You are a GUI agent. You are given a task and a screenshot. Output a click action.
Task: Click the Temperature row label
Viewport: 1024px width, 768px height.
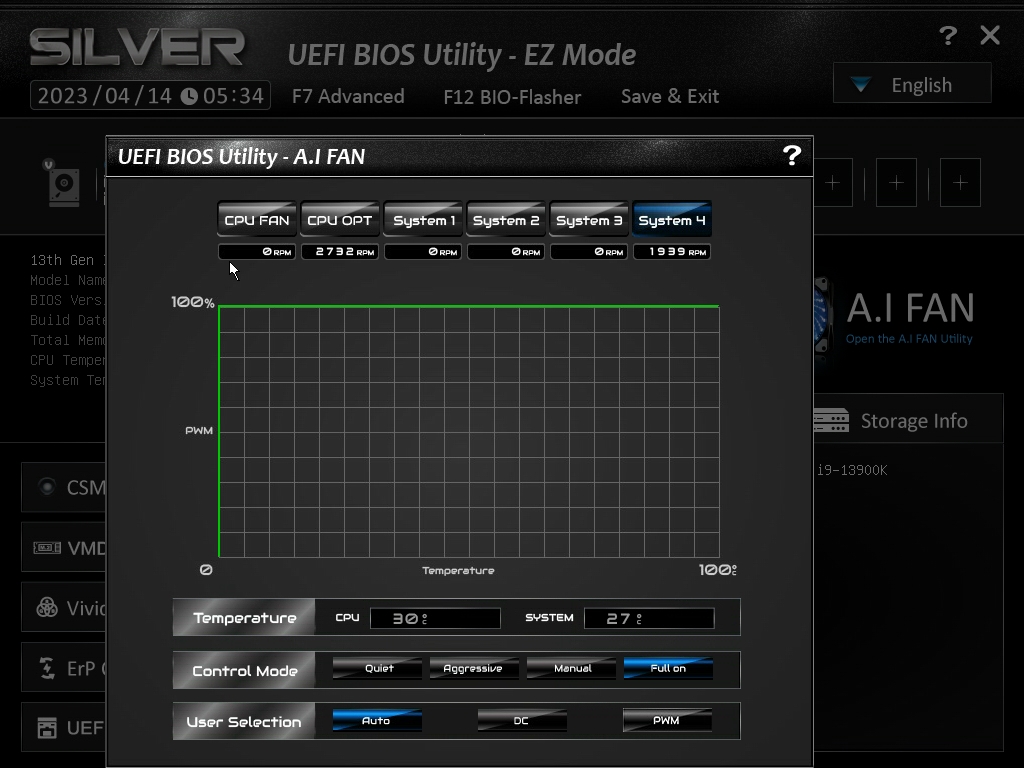click(244, 617)
